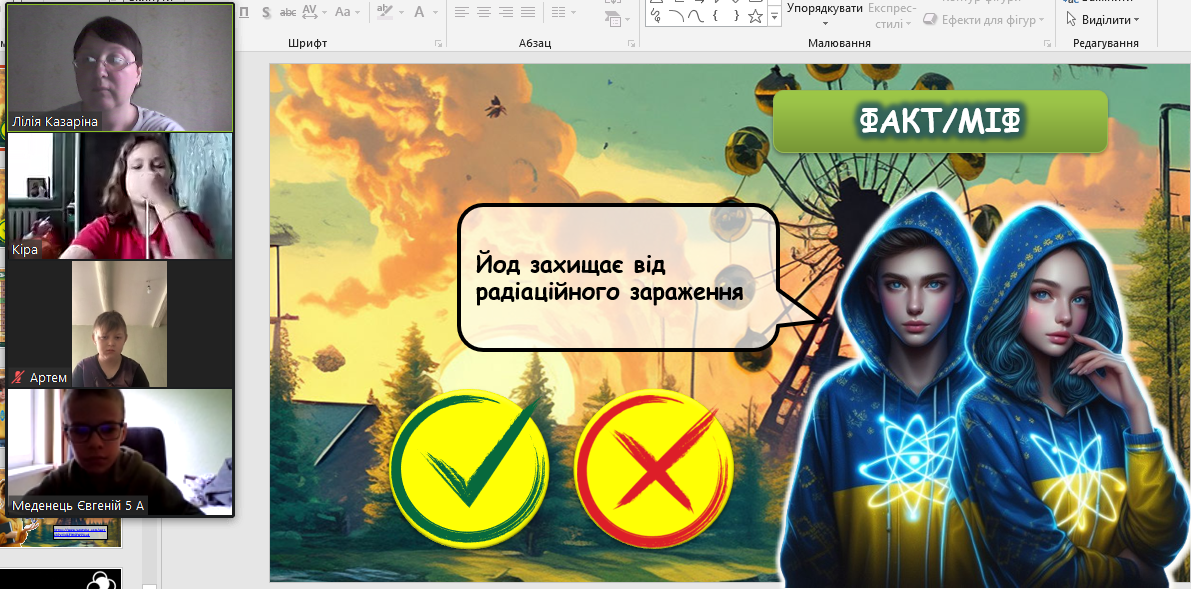
Task: Click green checkmark answer on slide
Action: pos(469,467)
